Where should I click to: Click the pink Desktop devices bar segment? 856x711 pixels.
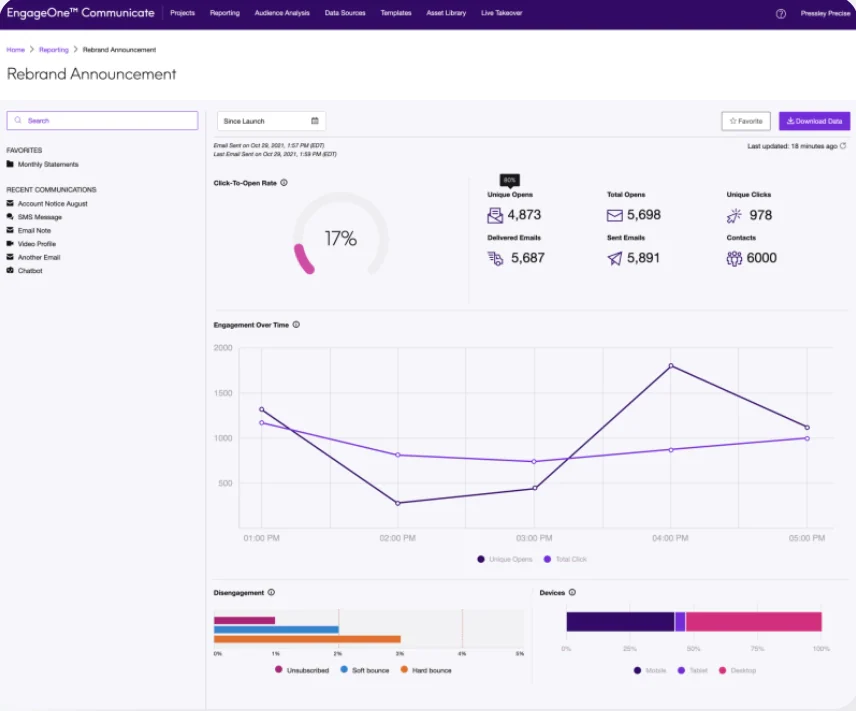pos(753,621)
